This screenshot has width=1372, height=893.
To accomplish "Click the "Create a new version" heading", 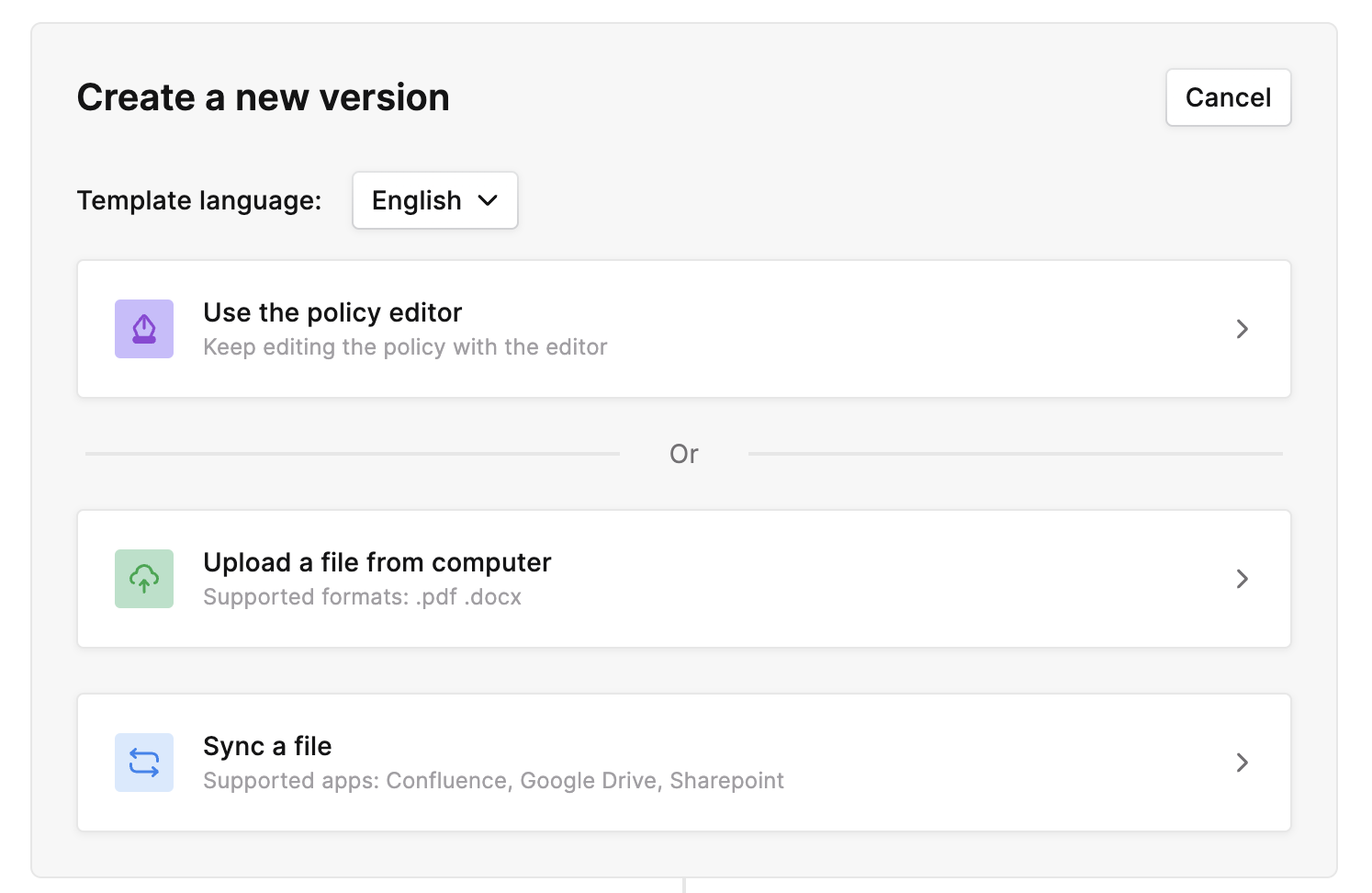I will [264, 97].
